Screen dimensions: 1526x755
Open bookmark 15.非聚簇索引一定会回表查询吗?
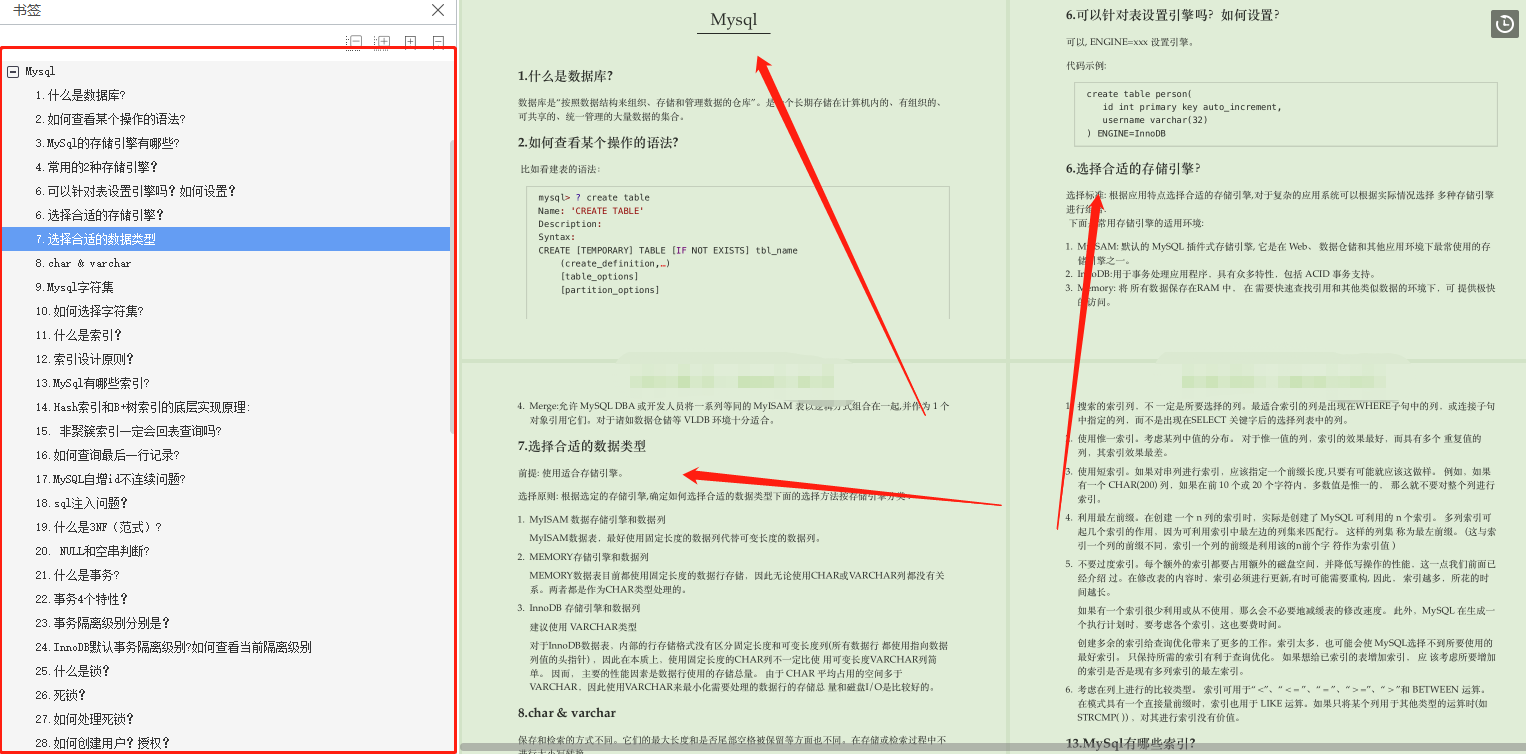pyautogui.click(x=128, y=431)
